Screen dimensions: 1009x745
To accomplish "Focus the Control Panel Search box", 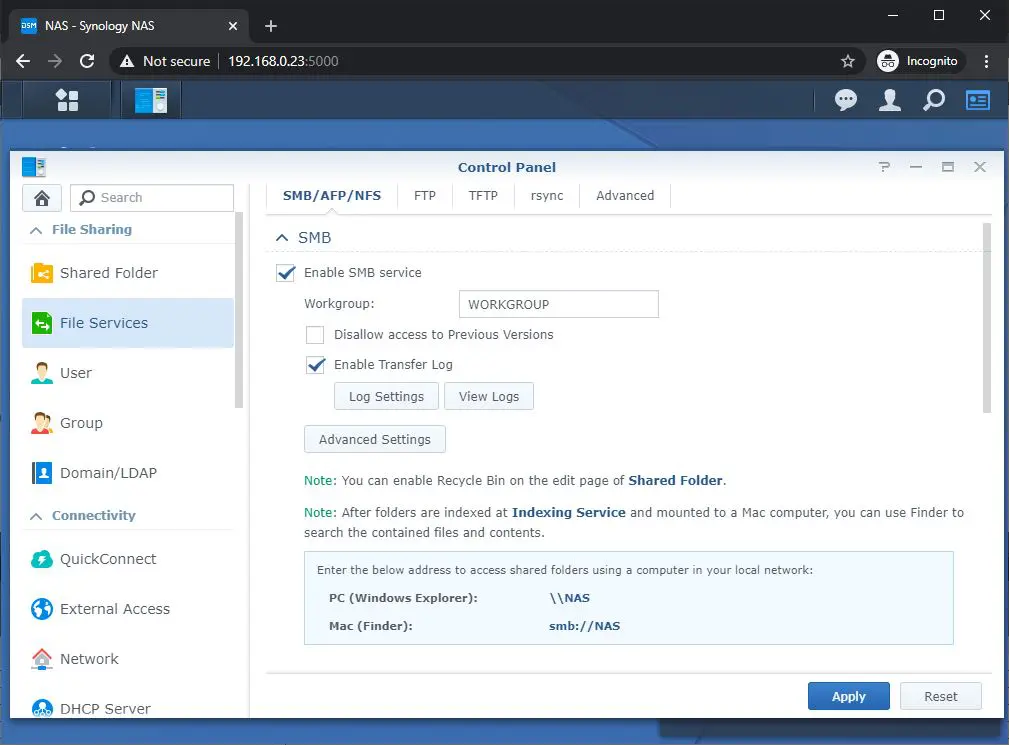I will [x=152, y=198].
